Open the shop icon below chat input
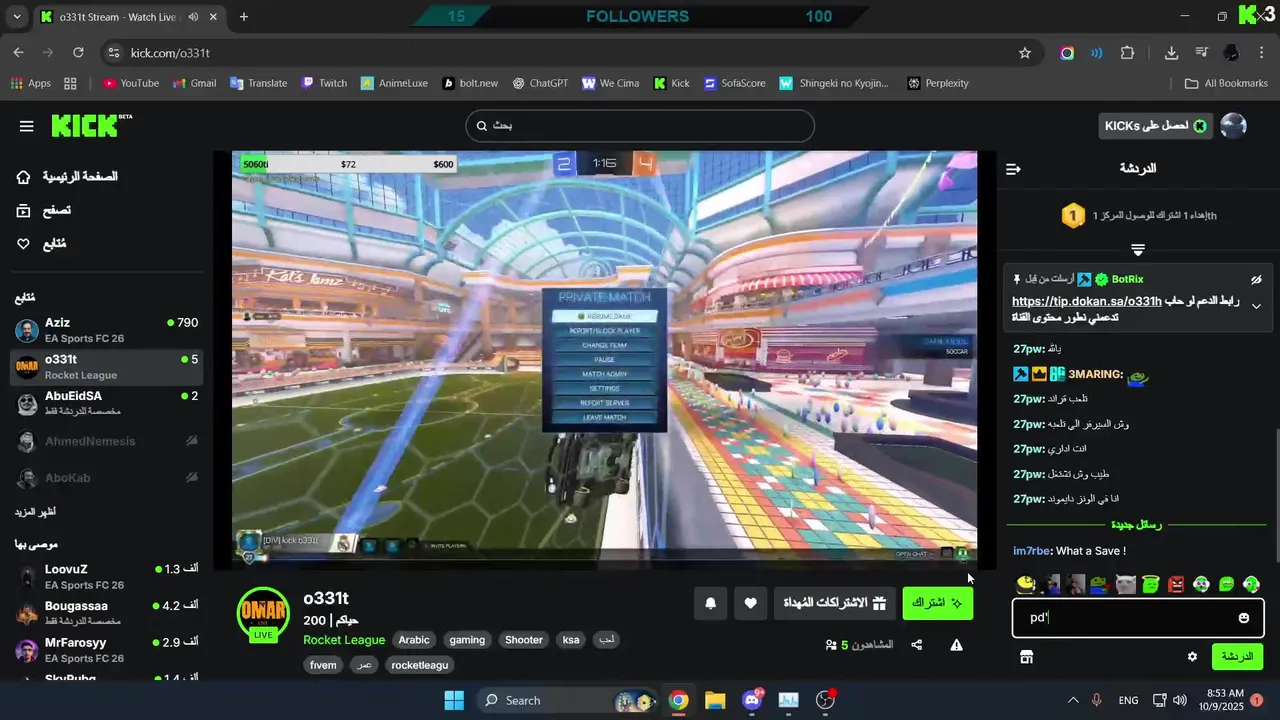This screenshot has height=720, width=1280. pyautogui.click(x=1026, y=657)
